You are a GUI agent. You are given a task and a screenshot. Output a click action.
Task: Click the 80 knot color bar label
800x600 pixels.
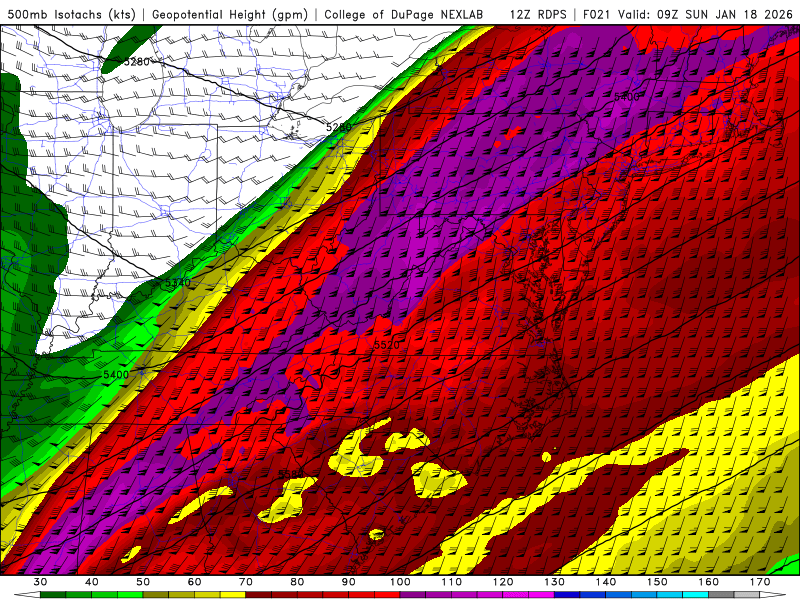[x=297, y=582]
